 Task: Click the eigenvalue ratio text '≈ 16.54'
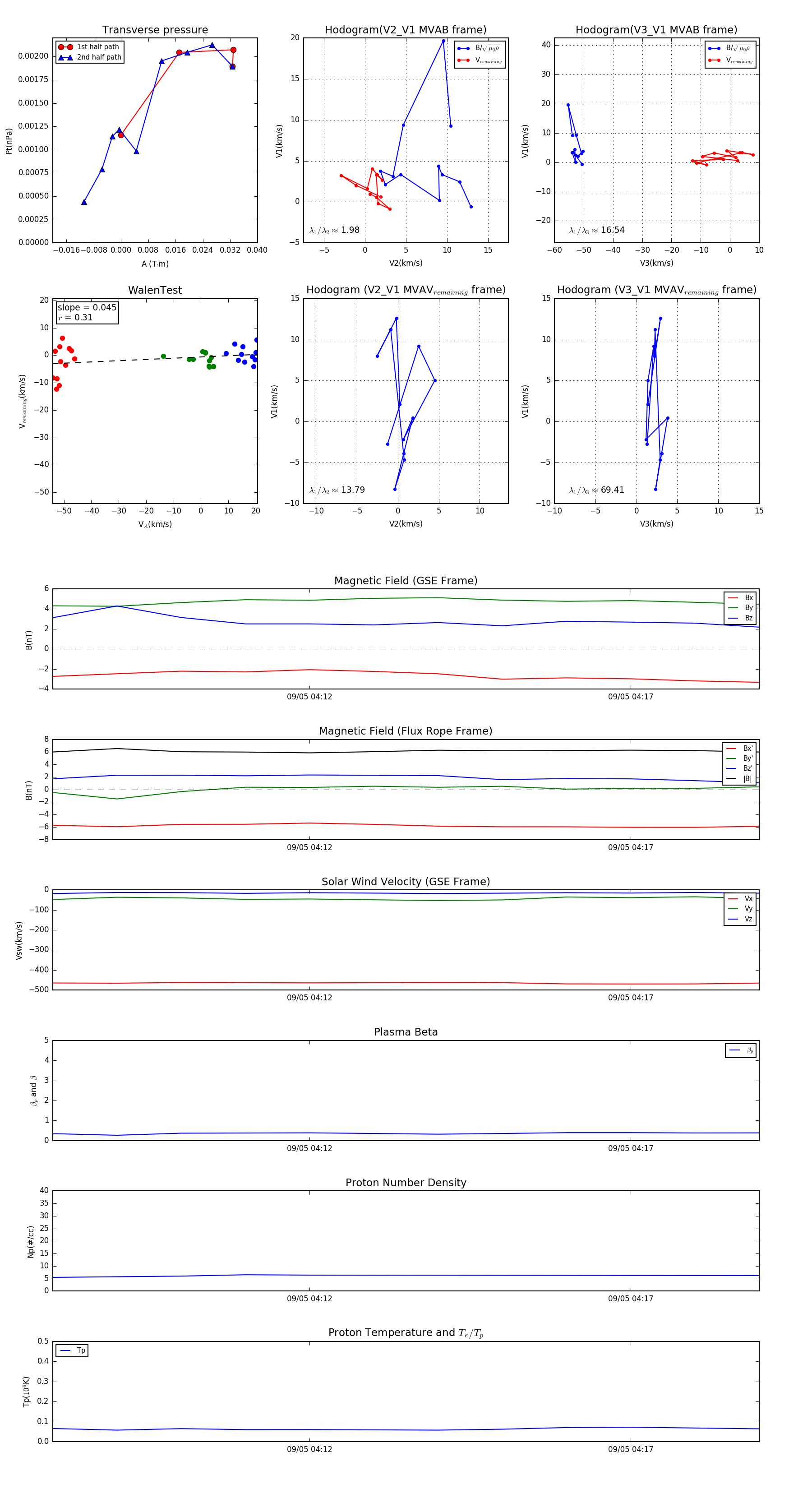[607, 230]
